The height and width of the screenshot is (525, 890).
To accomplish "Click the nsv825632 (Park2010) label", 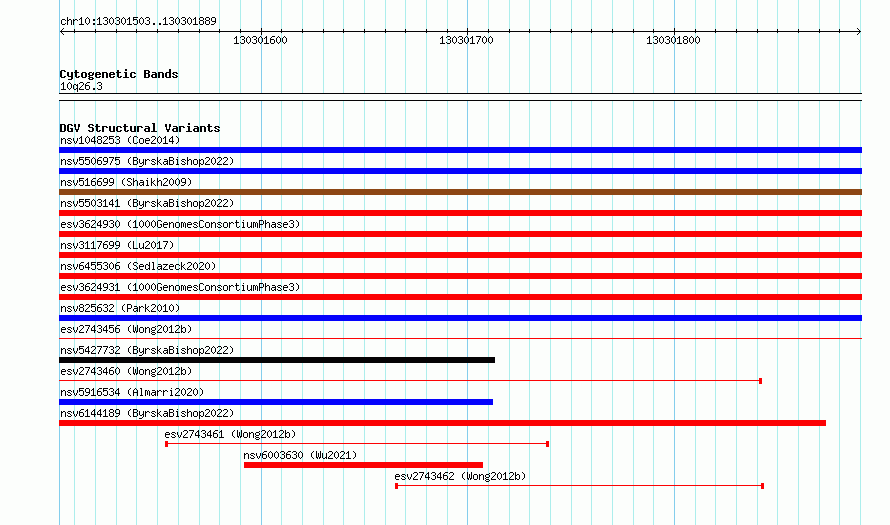I will point(120,308).
